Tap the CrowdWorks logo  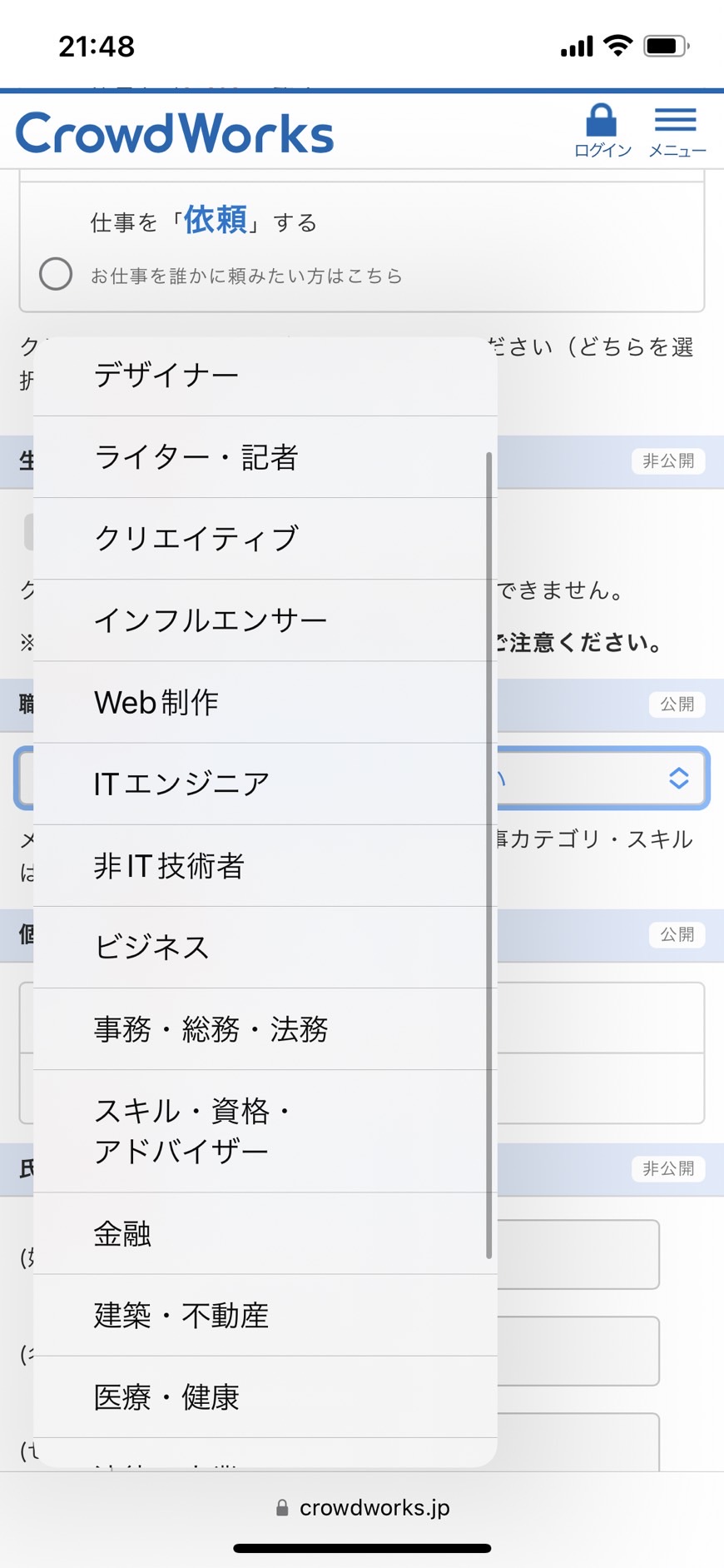(x=175, y=133)
